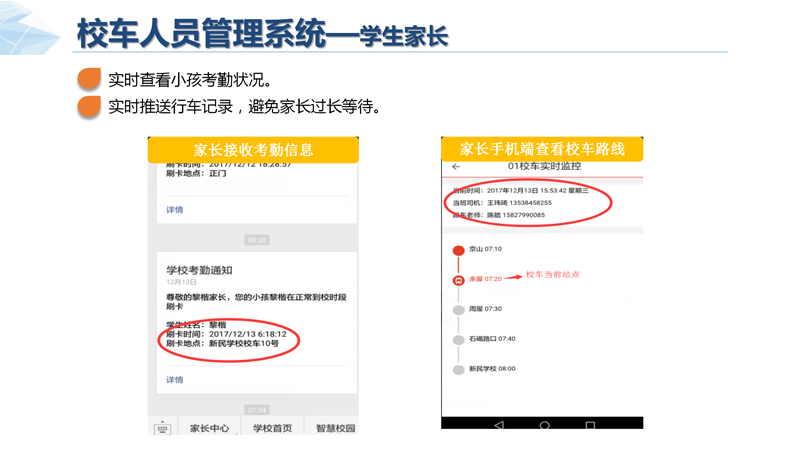Open the 智慧校园 bottom menu
This screenshot has height=450, width=800.
tap(335, 428)
